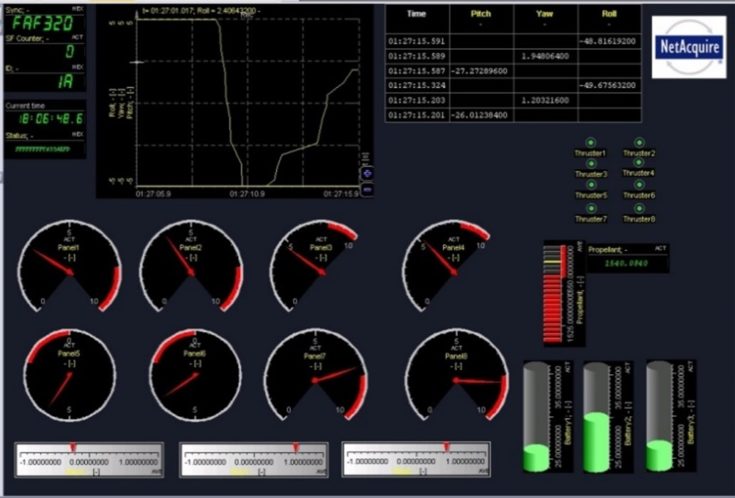The image size is (735, 498).
Task: Click the Battery3 cylinder level gauge
Action: click(660, 416)
